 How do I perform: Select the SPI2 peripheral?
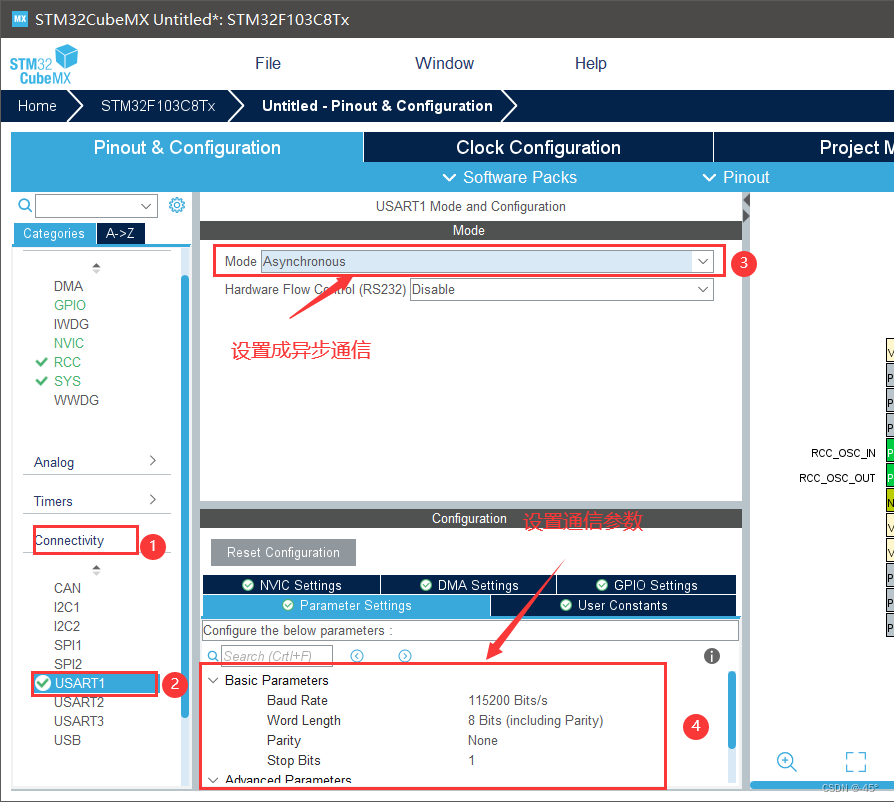pos(68,664)
